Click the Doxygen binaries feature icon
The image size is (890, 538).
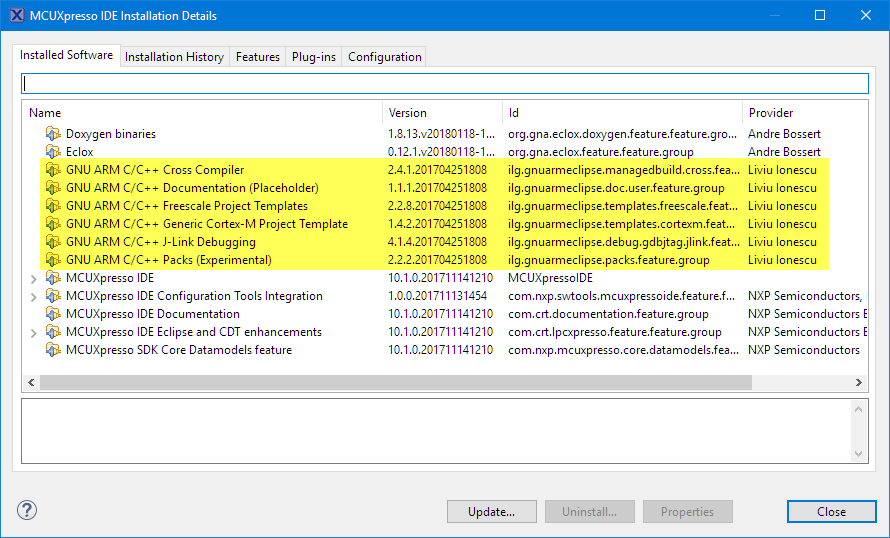click(x=53, y=134)
